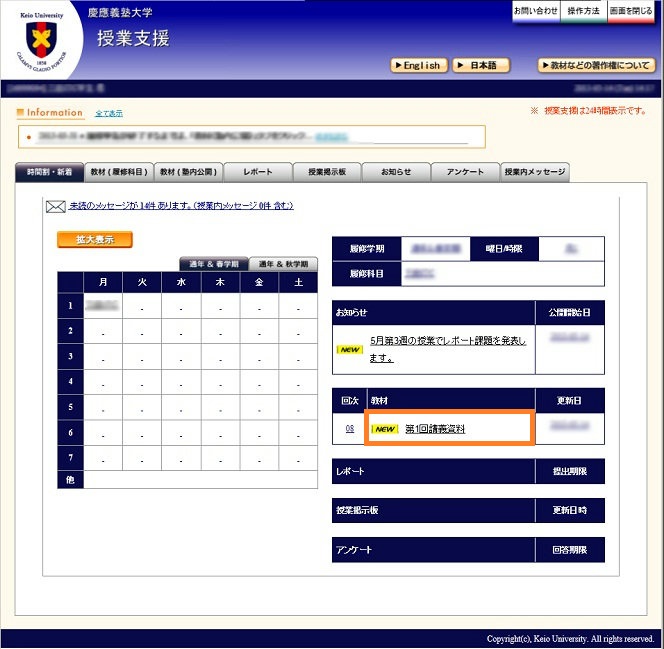This screenshot has width=664, height=649.
Task: Switch language with the English button
Action: 417,65
